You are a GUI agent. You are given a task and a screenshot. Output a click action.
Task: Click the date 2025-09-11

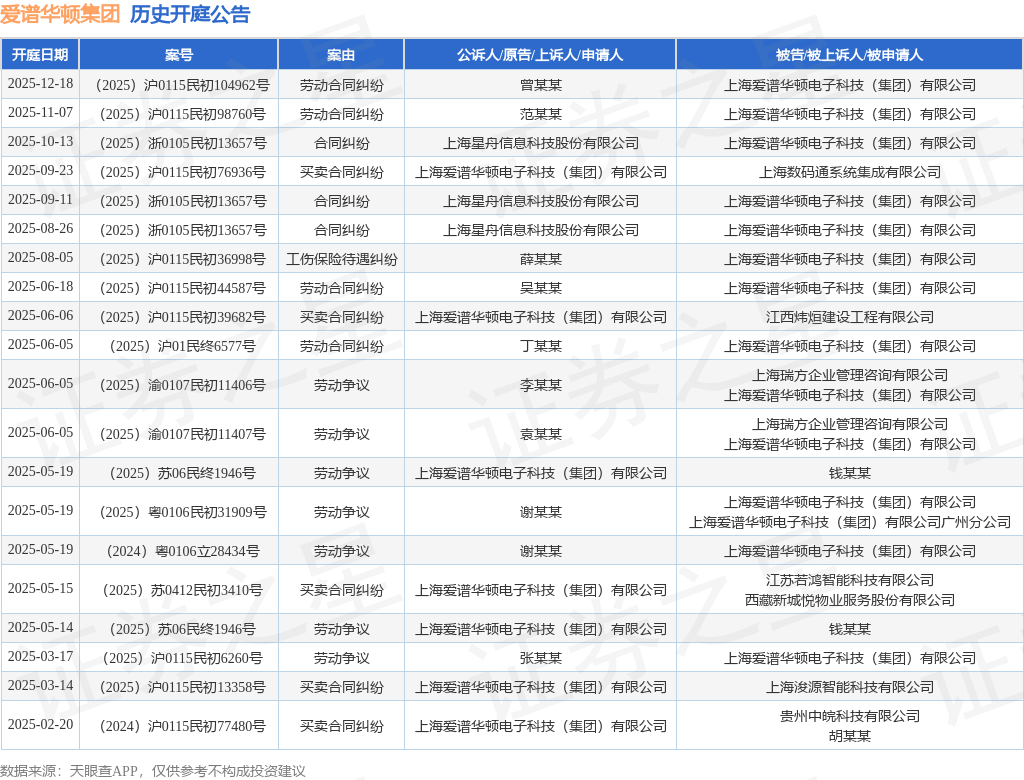(x=40, y=199)
